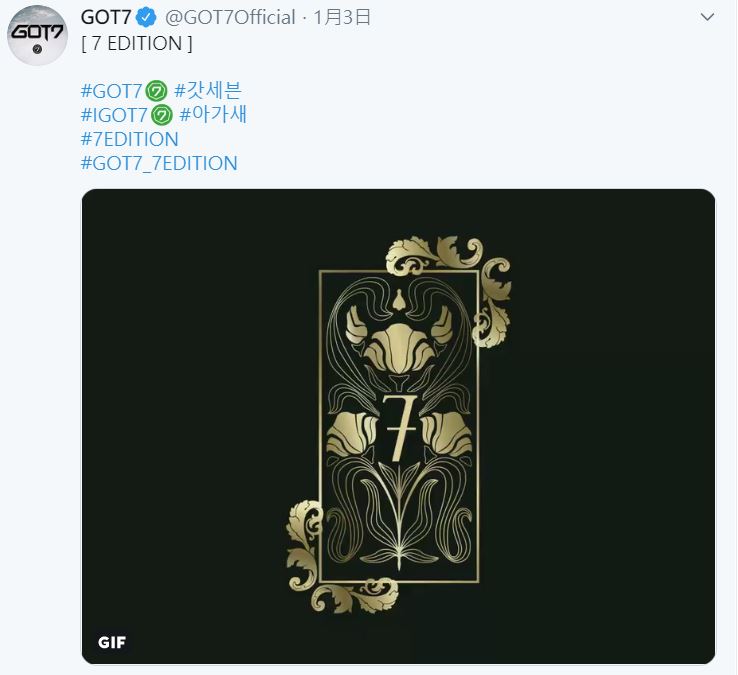Open the tweet options chevron menu
The height and width of the screenshot is (675, 738).
tap(707, 18)
